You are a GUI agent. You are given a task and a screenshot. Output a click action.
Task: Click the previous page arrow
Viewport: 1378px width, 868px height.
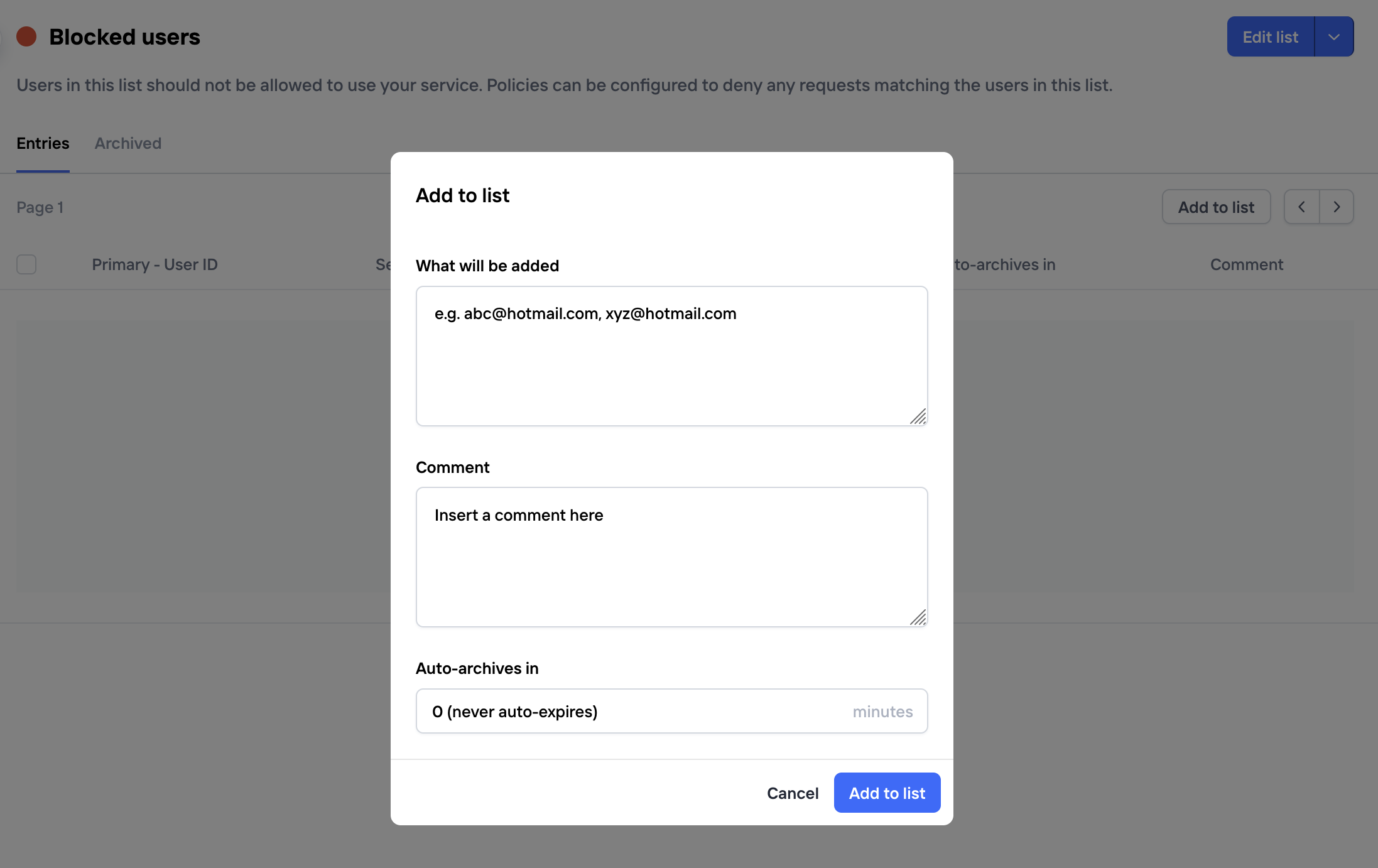1301,207
